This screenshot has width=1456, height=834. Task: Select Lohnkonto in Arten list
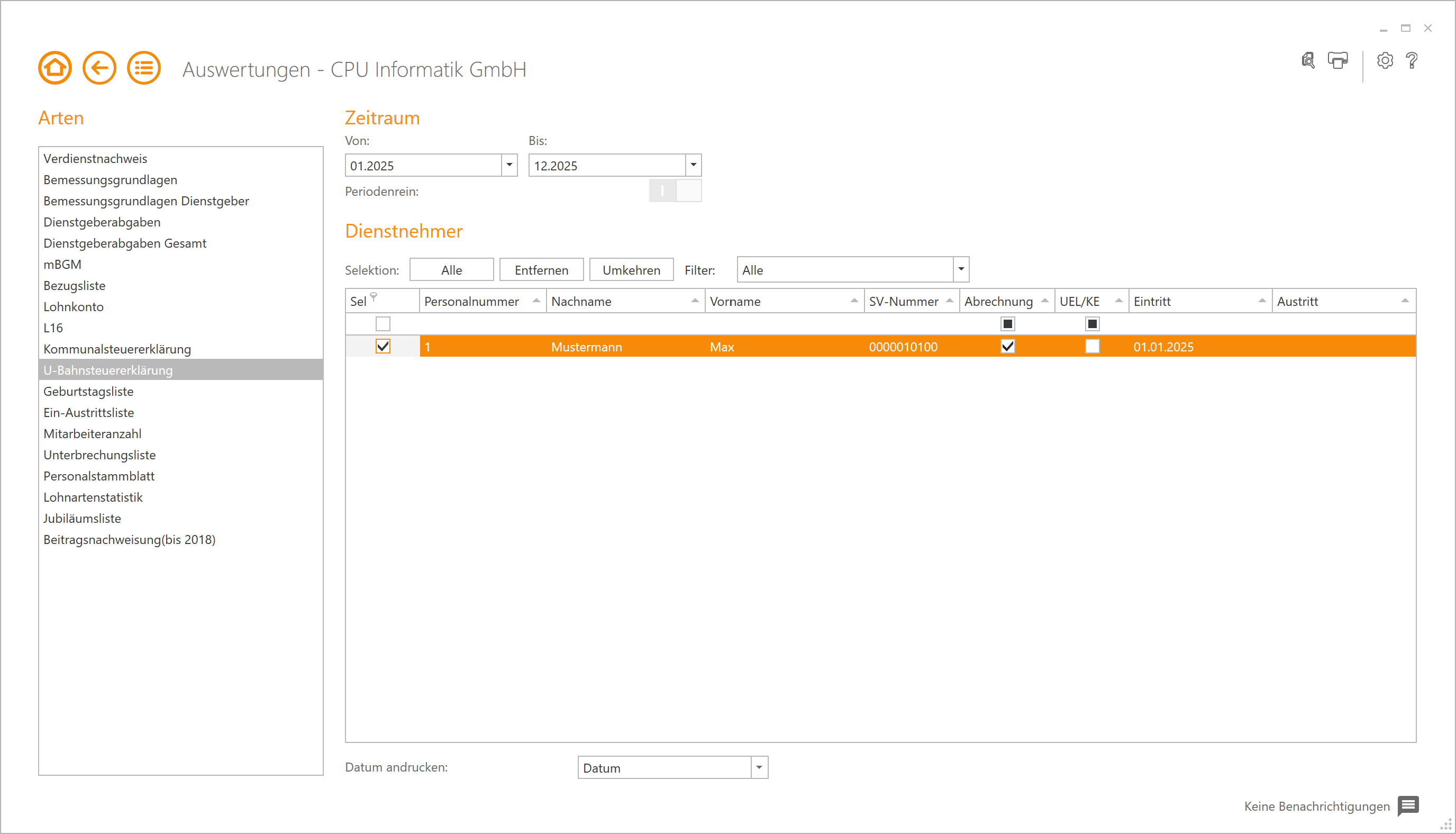[x=74, y=306]
